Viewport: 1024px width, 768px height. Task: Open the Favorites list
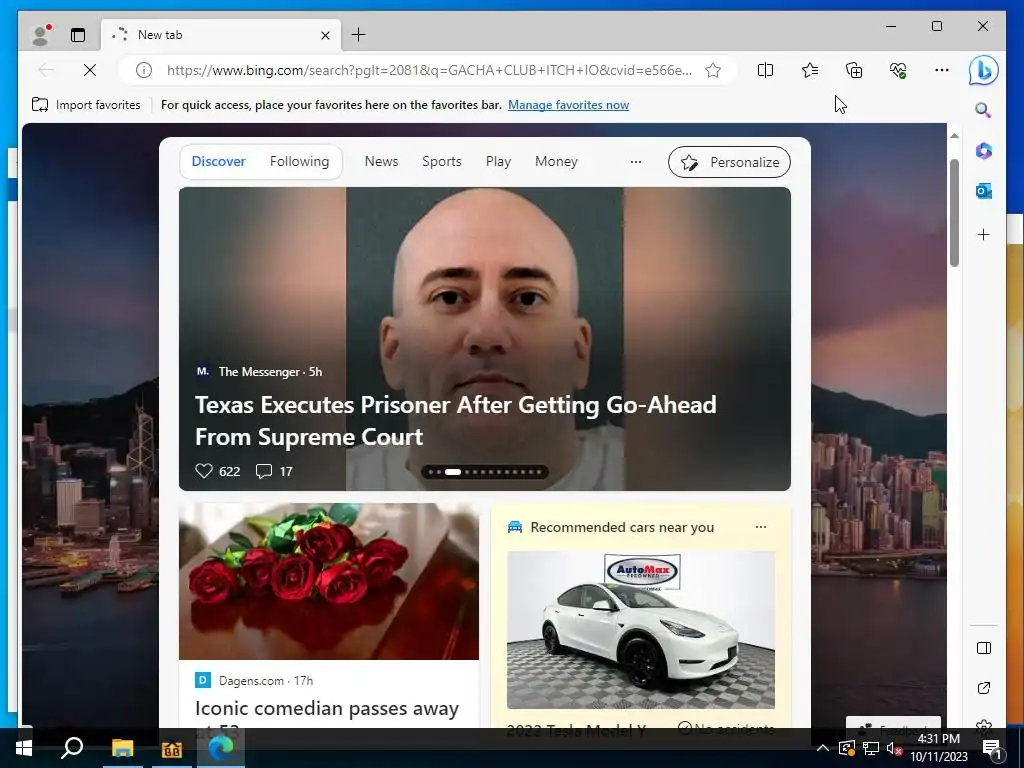click(x=810, y=70)
